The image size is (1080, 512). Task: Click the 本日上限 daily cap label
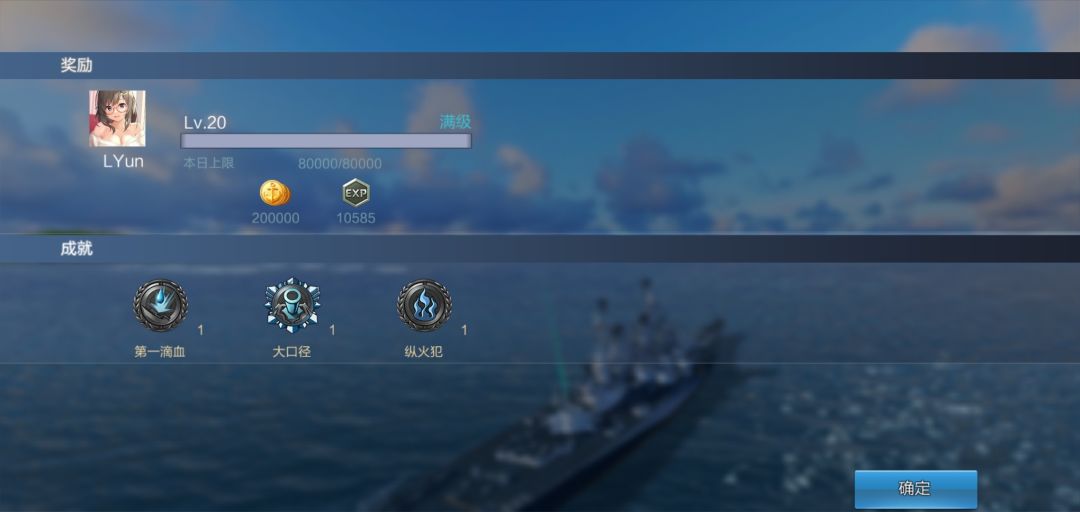(209, 163)
